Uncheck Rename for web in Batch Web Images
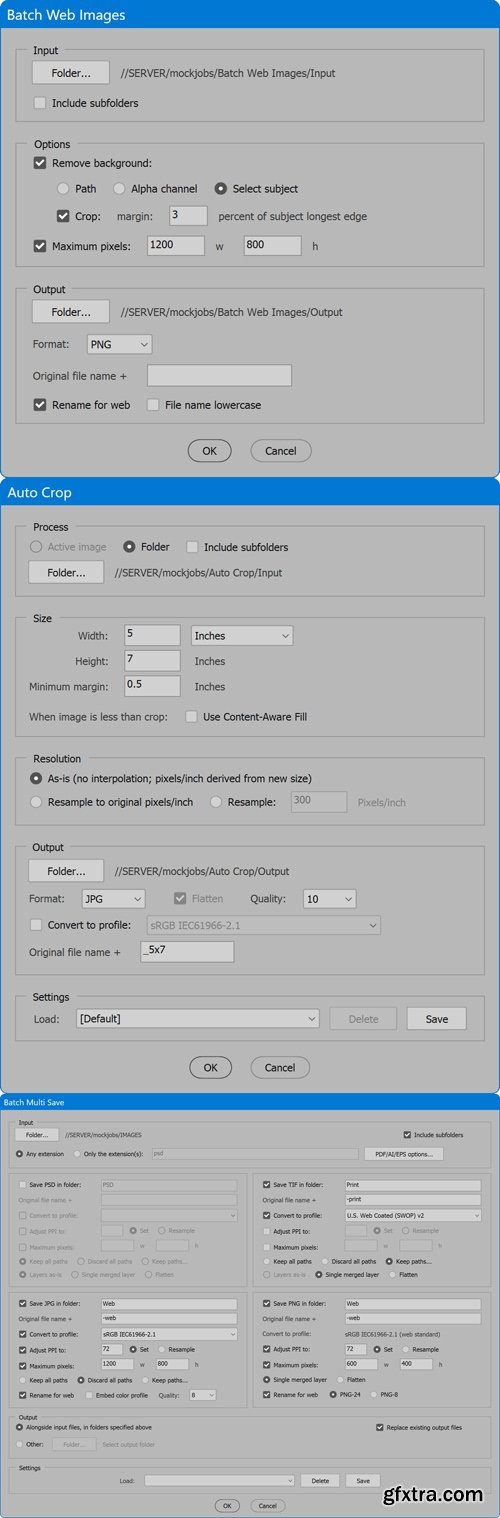The image size is (500, 1518). (40, 405)
